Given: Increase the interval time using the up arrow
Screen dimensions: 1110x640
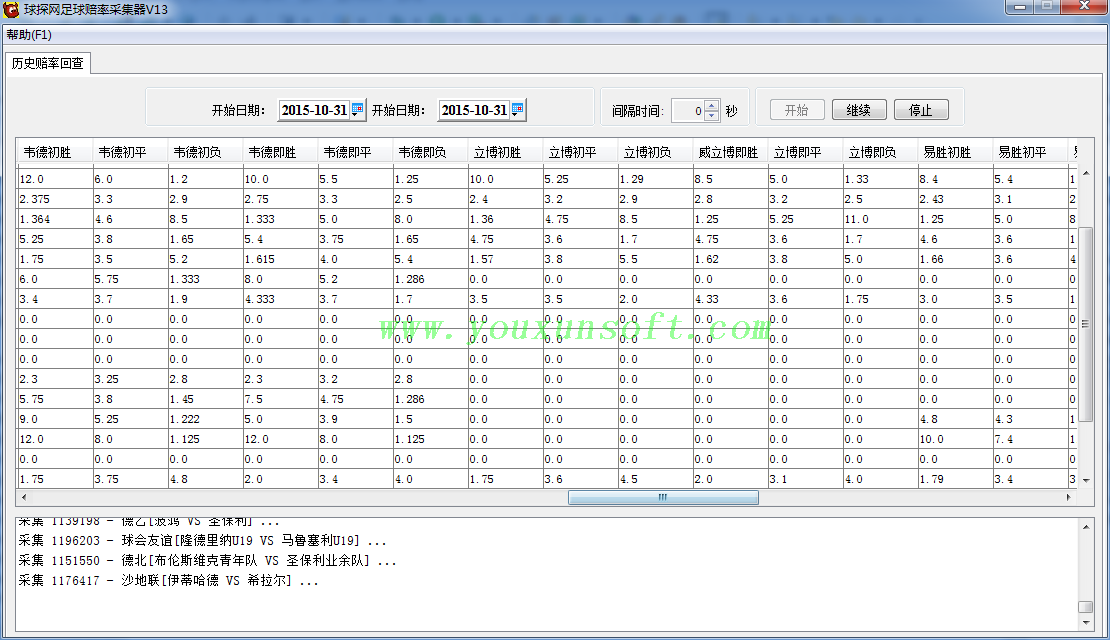Looking at the screenshot, I should (x=711, y=105).
